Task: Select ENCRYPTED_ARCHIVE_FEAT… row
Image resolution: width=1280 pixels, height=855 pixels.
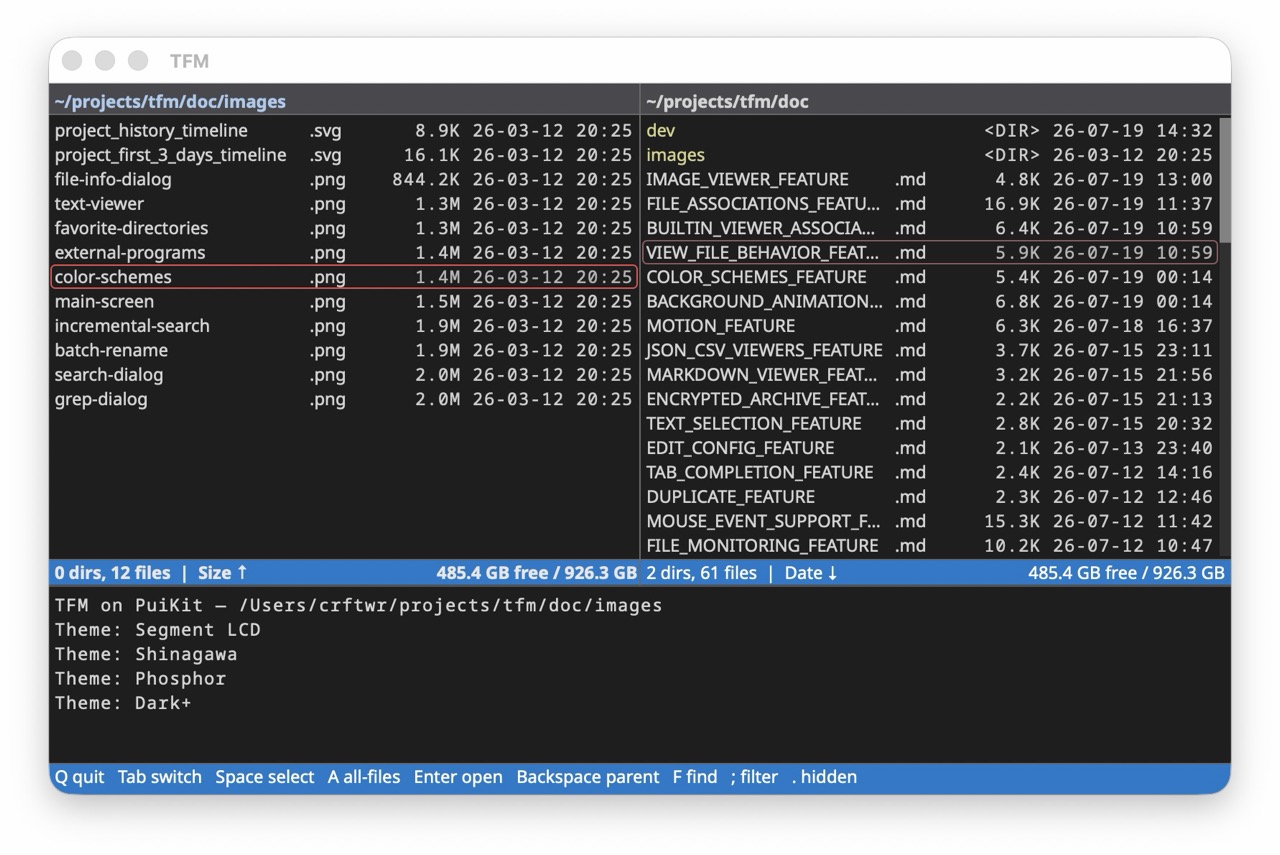Action: pos(930,399)
